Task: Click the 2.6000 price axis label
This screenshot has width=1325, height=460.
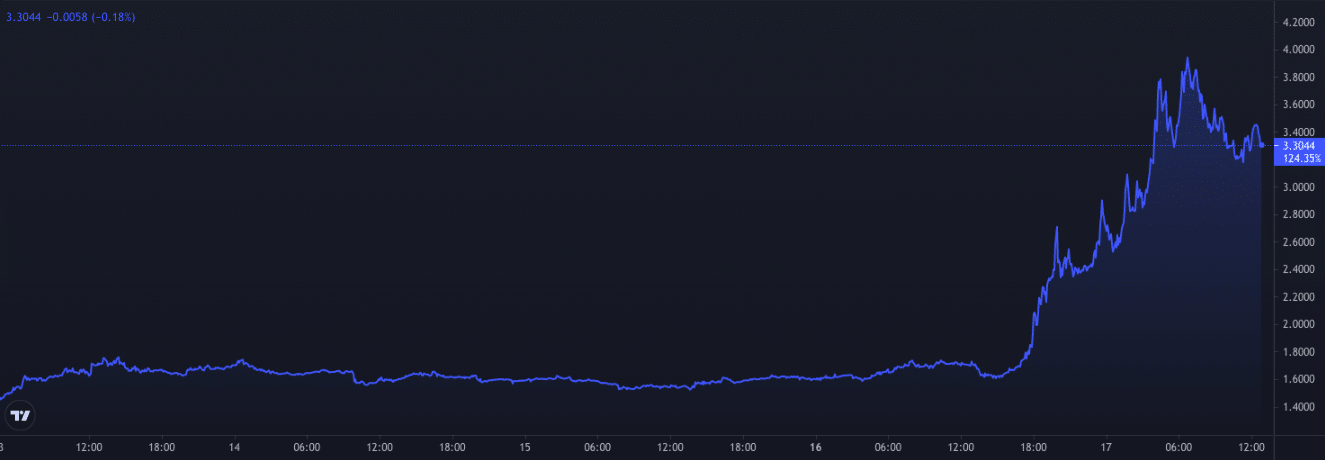Action: (1298, 242)
